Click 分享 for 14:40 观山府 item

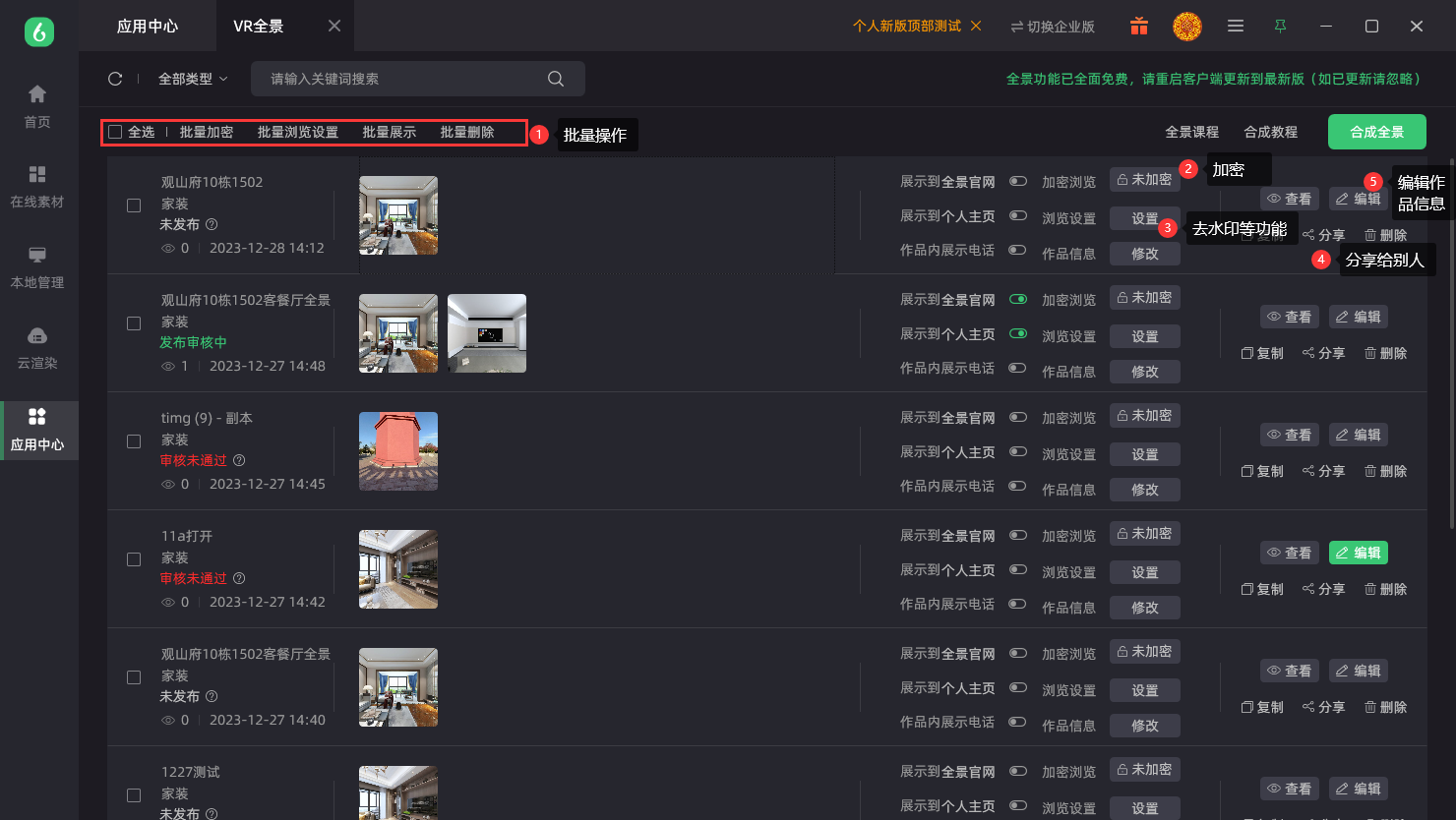pos(1323,707)
